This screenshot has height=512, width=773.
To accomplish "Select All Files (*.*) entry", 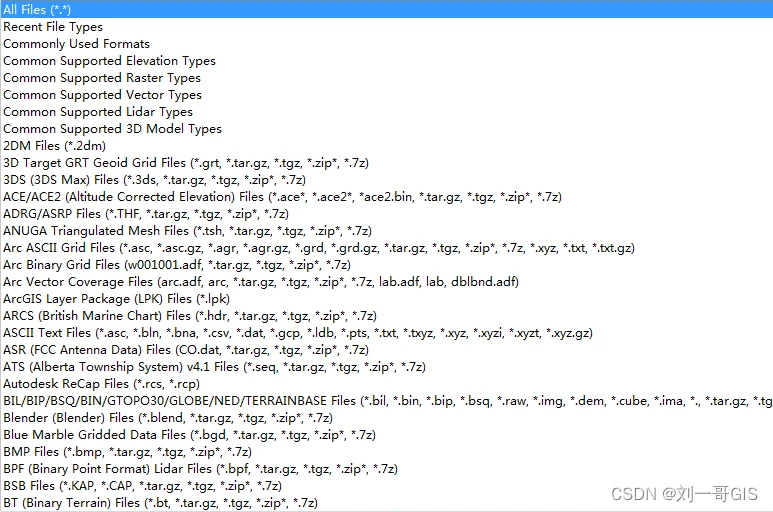I will (386, 9).
